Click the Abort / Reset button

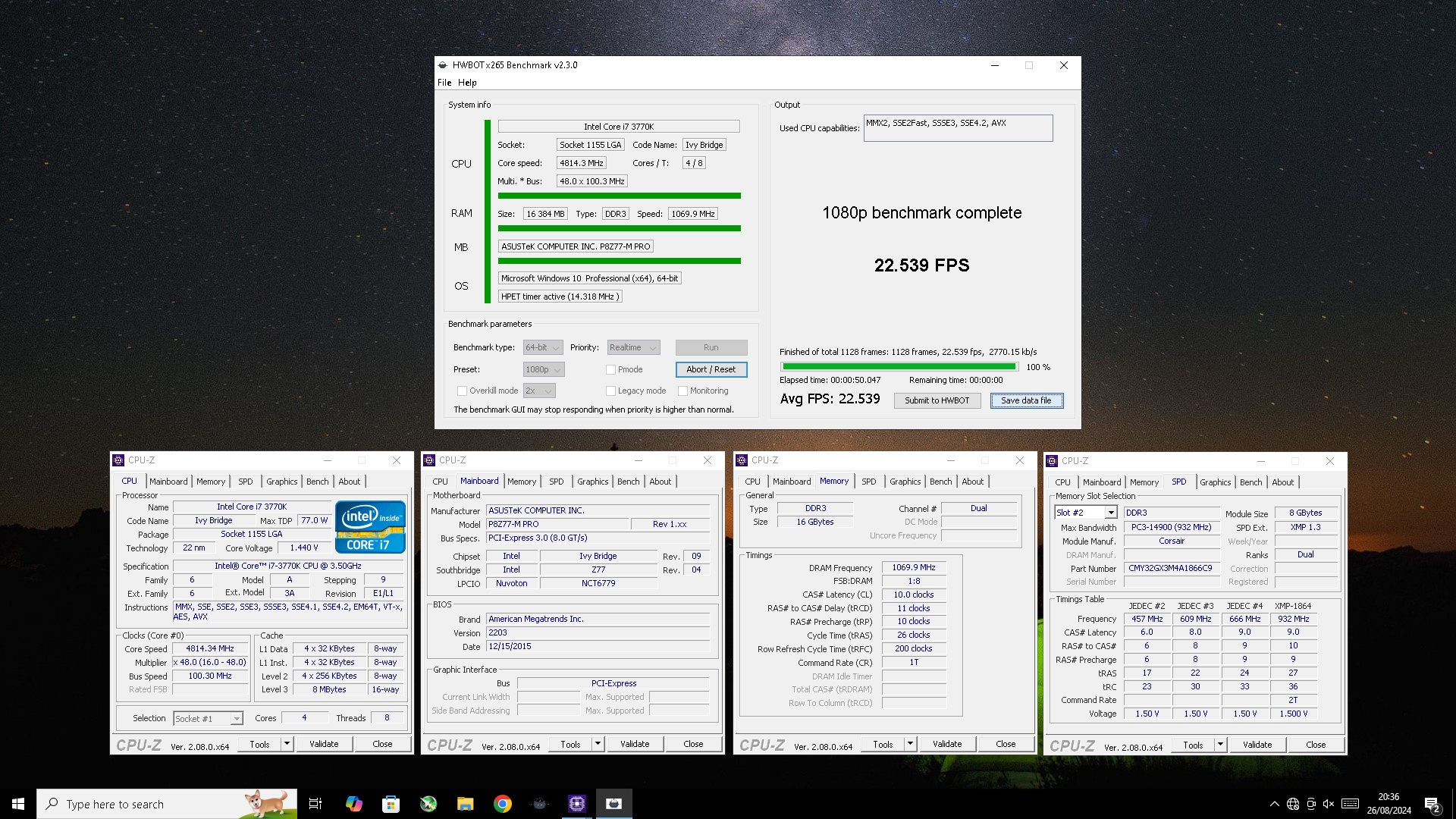tap(711, 369)
